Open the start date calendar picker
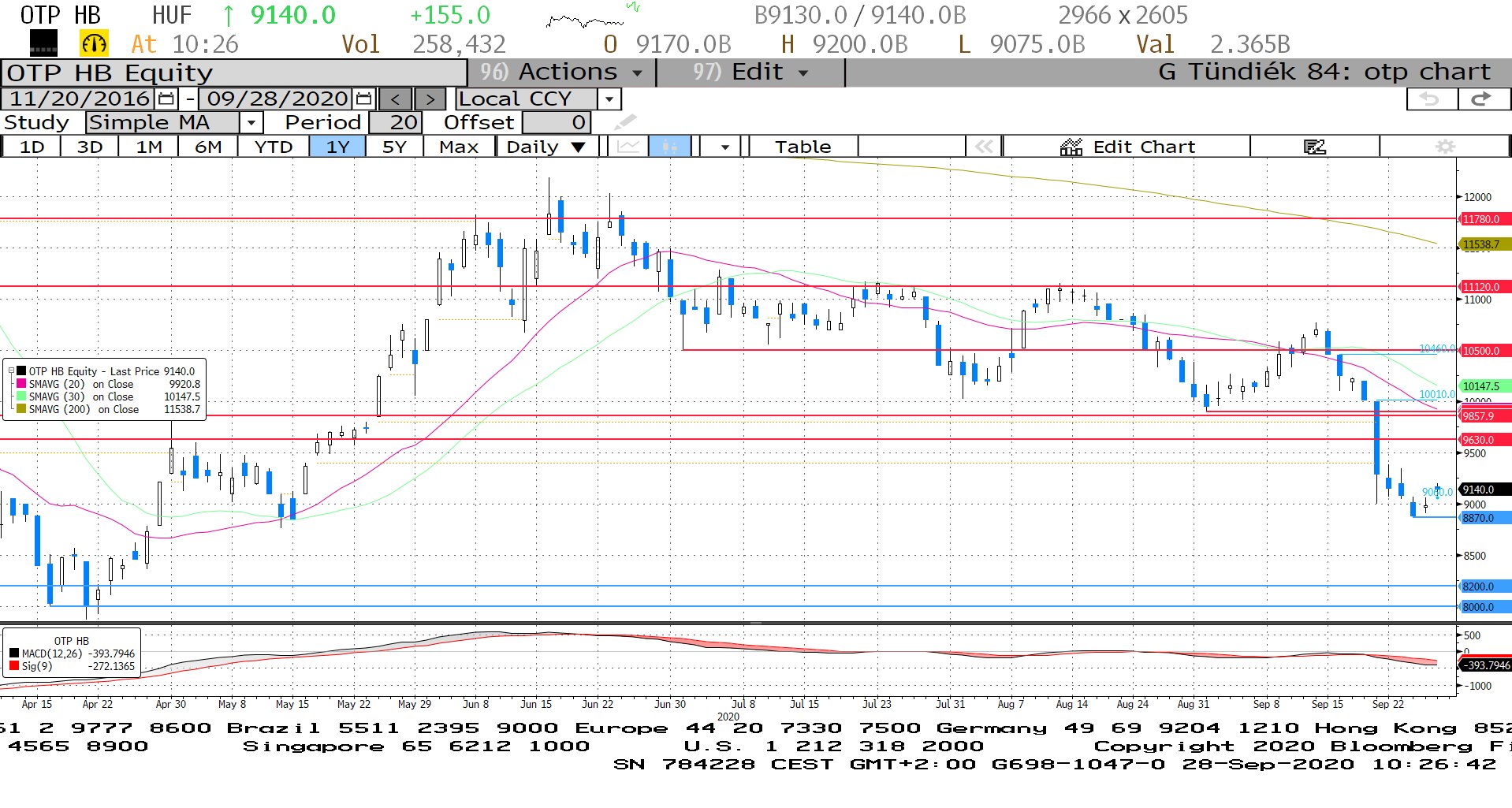Screen dimensions: 1512x808 pyautogui.click(x=166, y=99)
